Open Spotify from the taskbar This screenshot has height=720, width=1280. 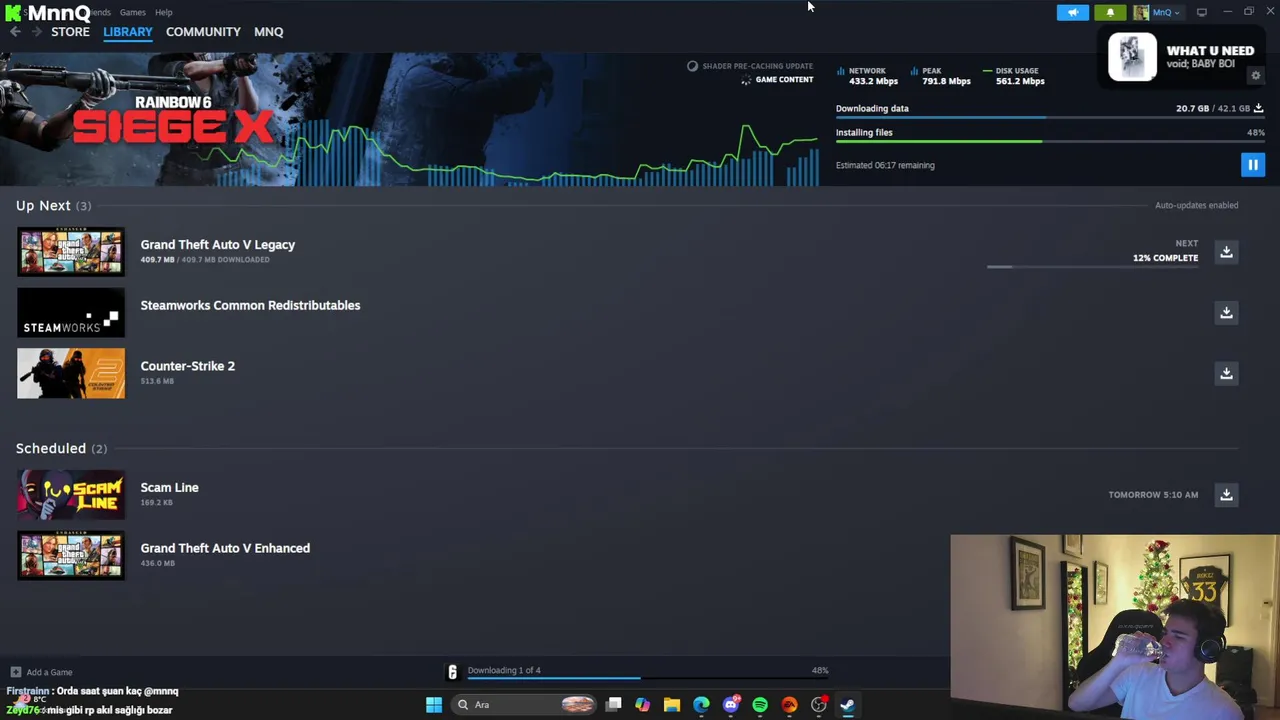tap(760, 705)
